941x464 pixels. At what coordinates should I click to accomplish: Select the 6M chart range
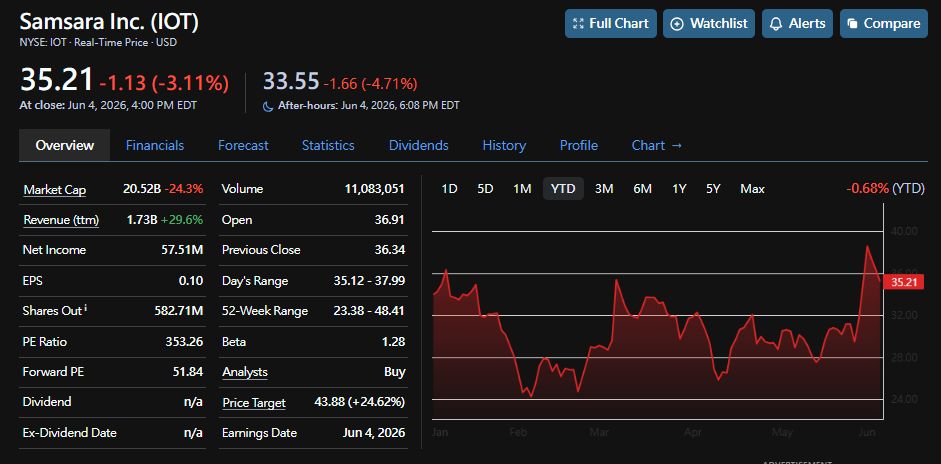point(642,189)
